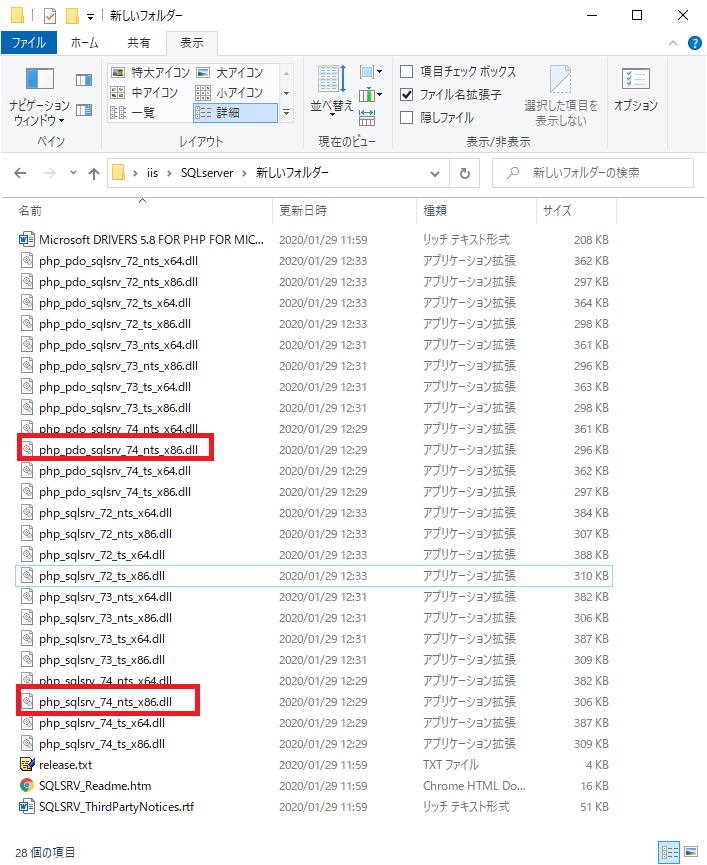Select Small Icons (小アイコン) layout
Viewport: 707px width, 865px height.
pos(231,93)
